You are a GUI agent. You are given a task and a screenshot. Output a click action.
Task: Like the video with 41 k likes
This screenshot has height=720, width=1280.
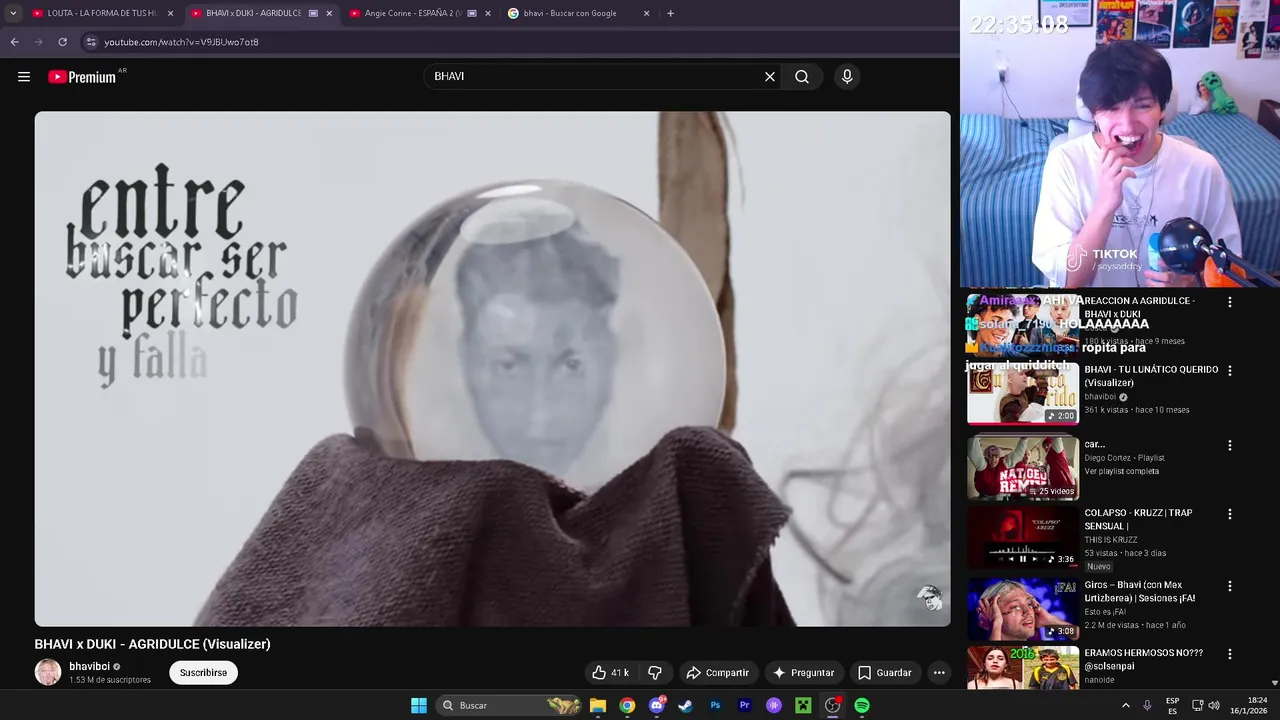click(x=609, y=673)
